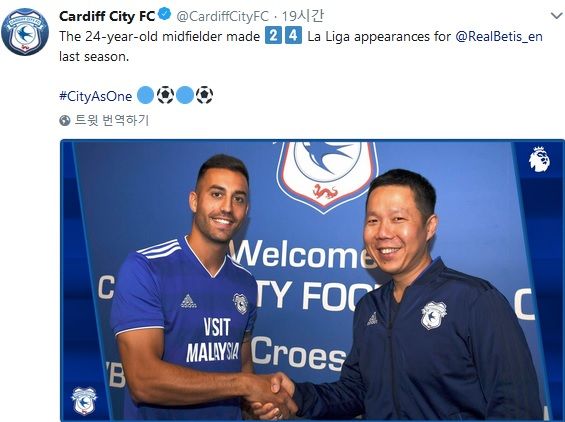
Task: Click the Cardiff City FC display name
Action: pos(107,16)
